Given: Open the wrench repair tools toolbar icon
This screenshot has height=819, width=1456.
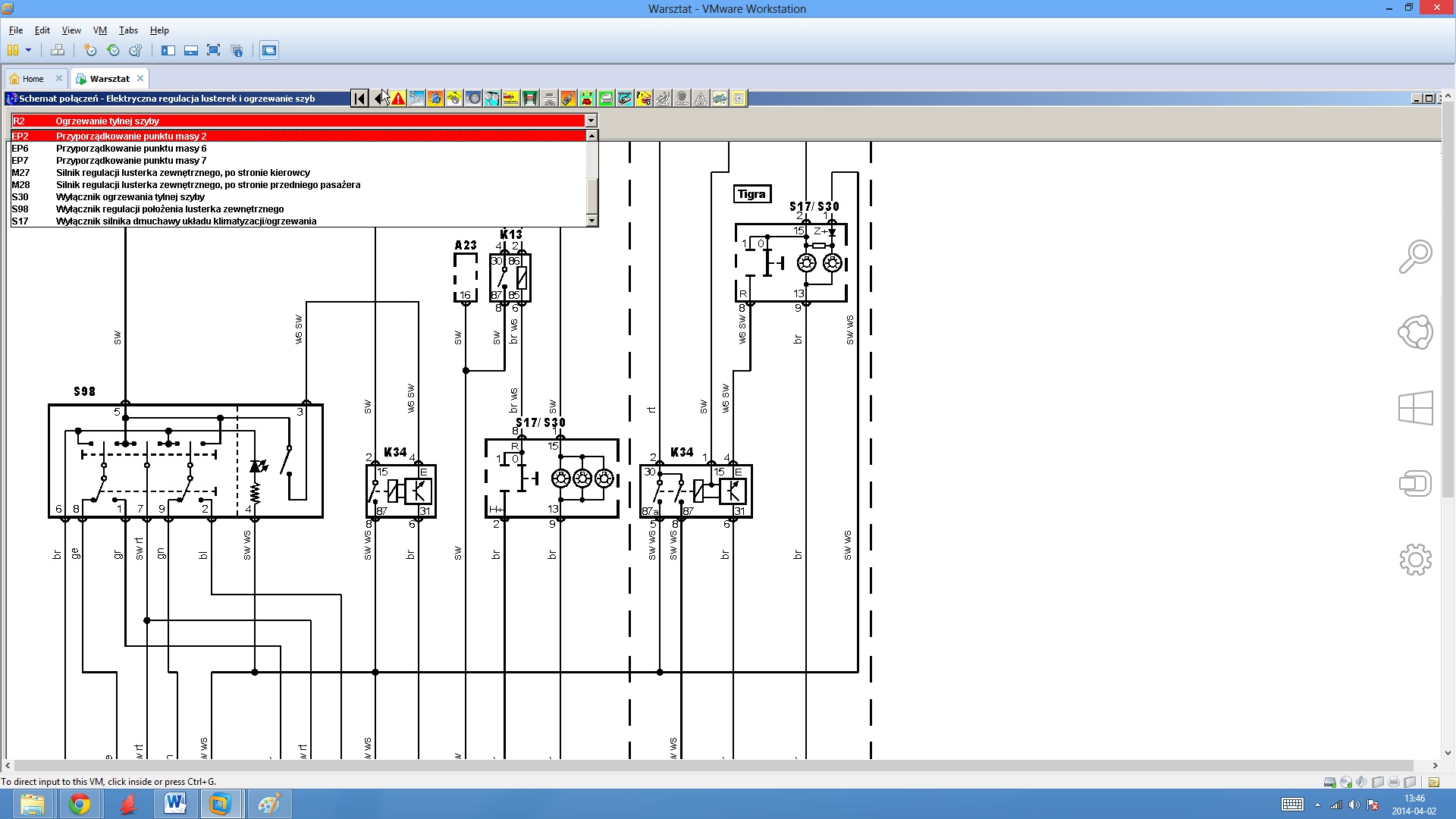Looking at the screenshot, I should tap(416, 98).
